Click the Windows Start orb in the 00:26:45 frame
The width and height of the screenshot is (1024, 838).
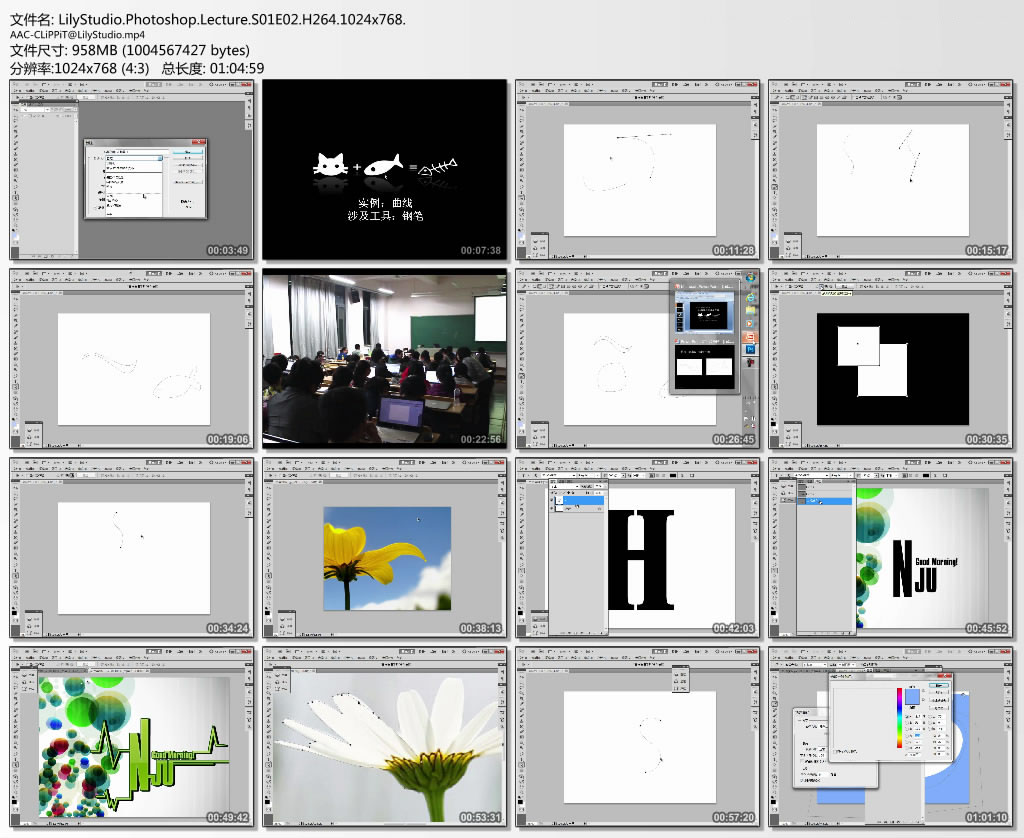tap(750, 279)
